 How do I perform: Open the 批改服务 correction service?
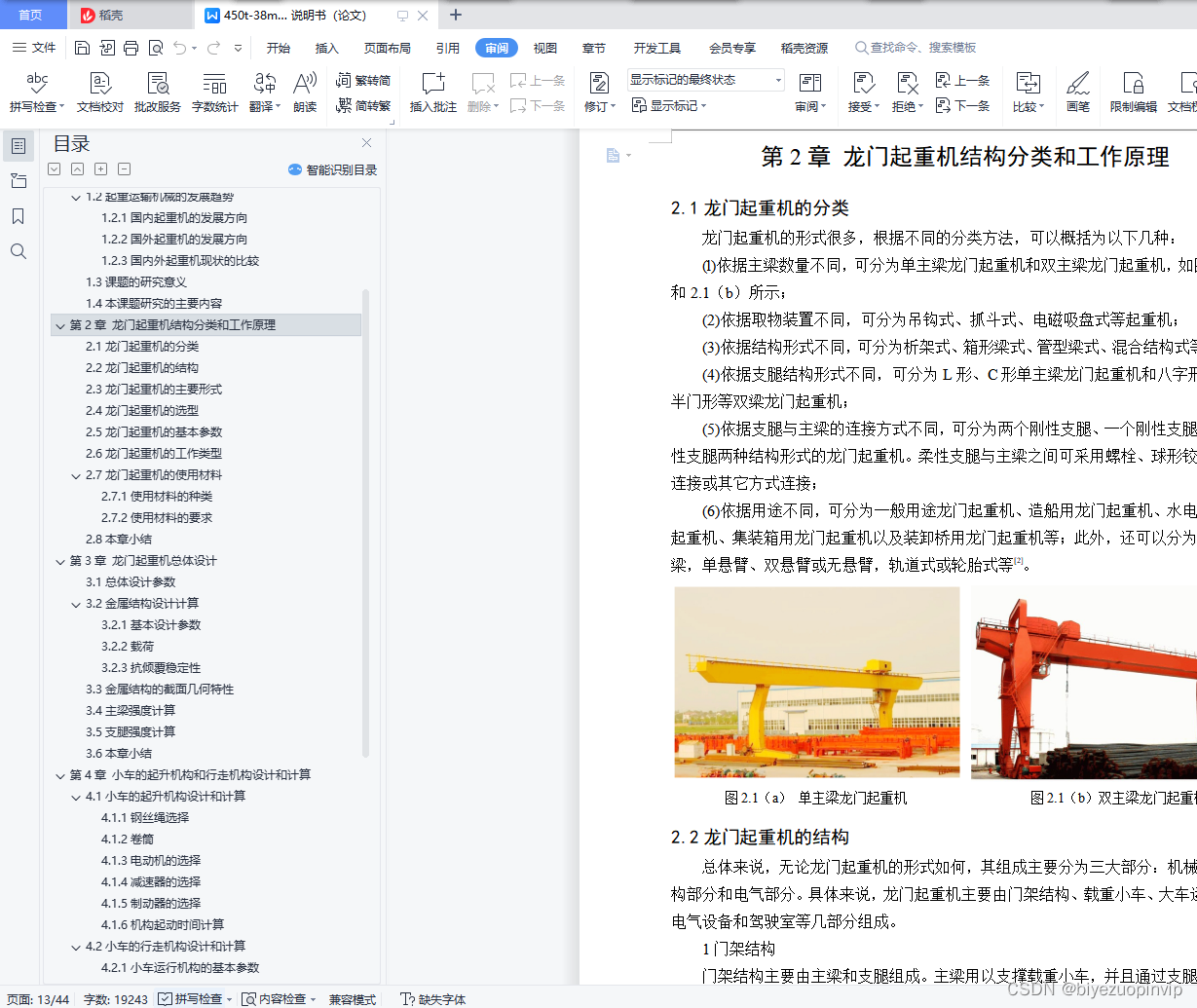point(158,93)
